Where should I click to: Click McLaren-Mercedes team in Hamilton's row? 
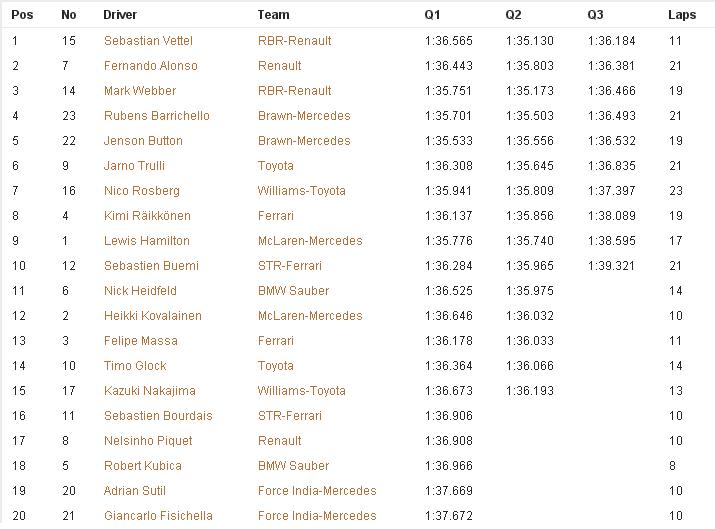309,241
